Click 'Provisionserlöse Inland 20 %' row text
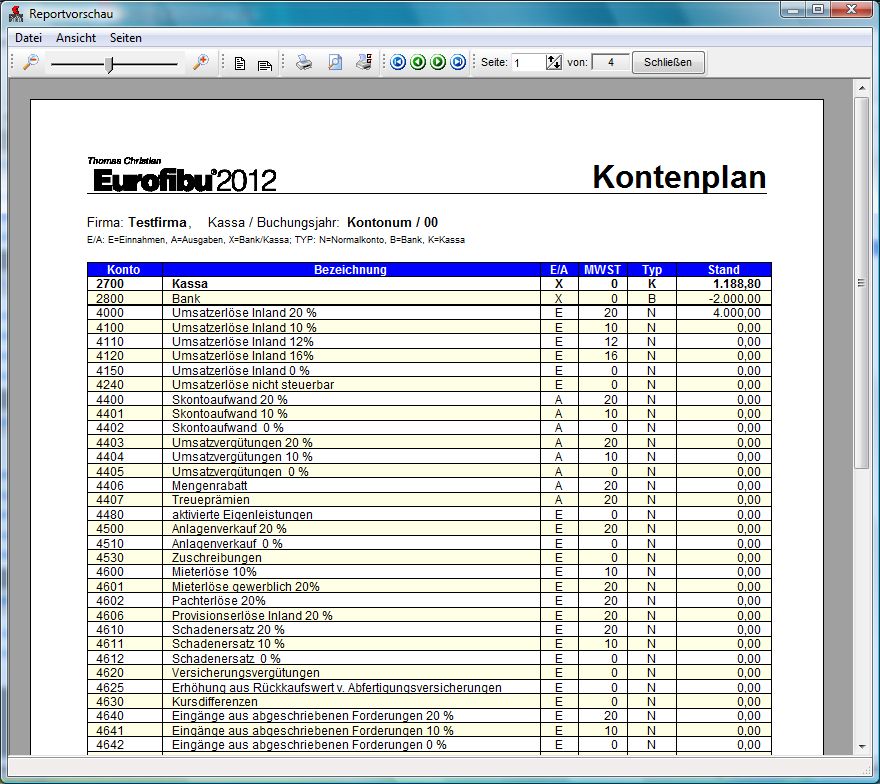 pyautogui.click(x=252, y=616)
